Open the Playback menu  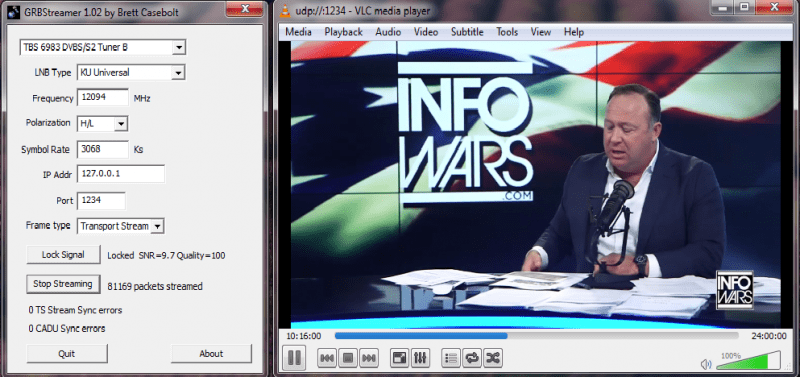click(343, 32)
